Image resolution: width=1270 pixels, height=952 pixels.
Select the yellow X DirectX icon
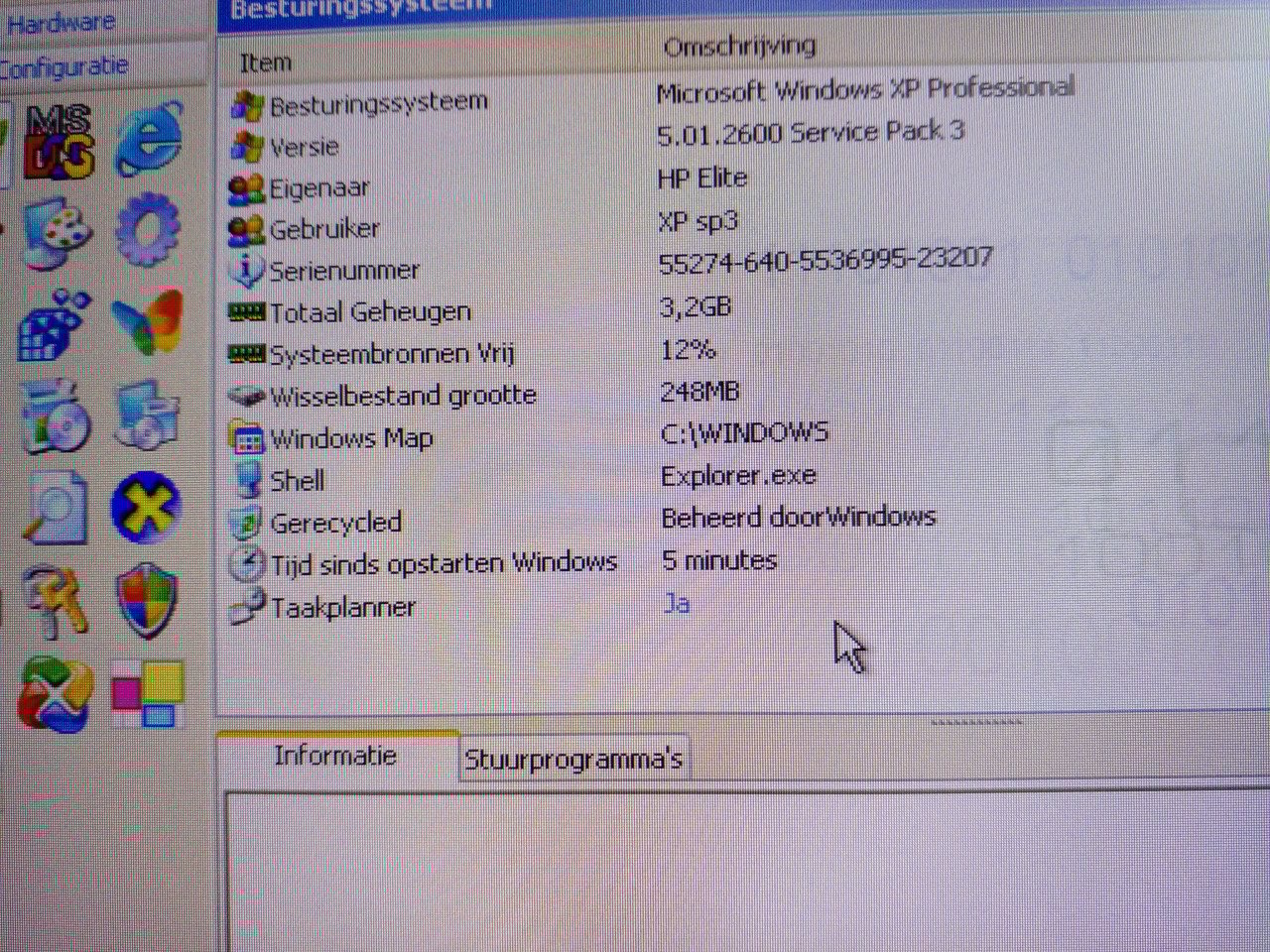pyautogui.click(x=146, y=508)
